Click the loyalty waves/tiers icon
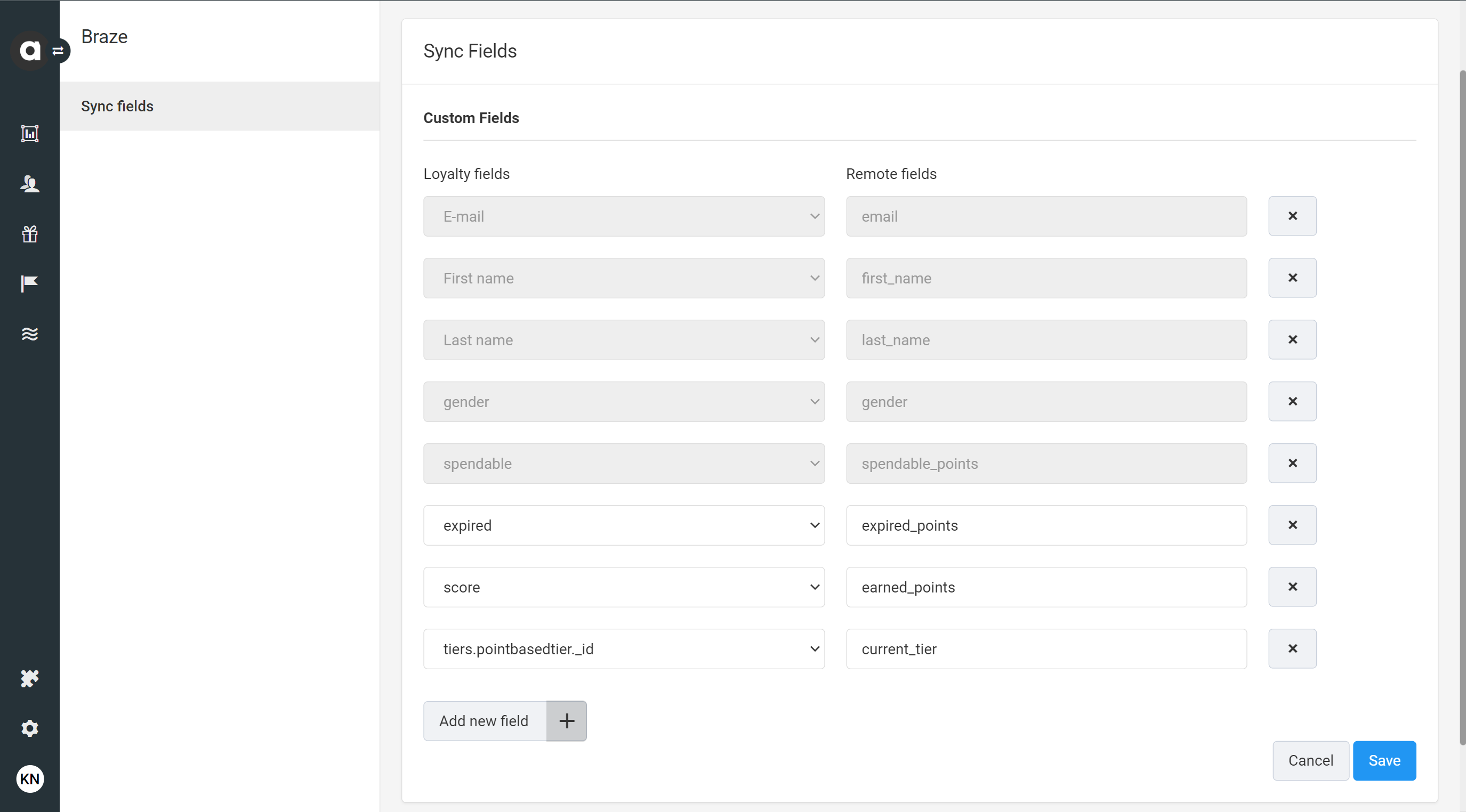This screenshot has height=812, width=1466. 30,333
